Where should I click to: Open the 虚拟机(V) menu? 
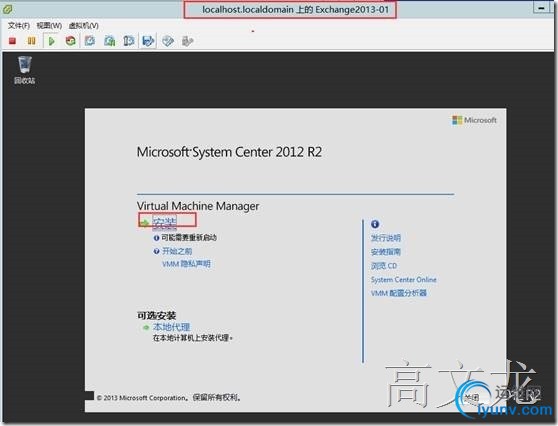click(x=84, y=26)
